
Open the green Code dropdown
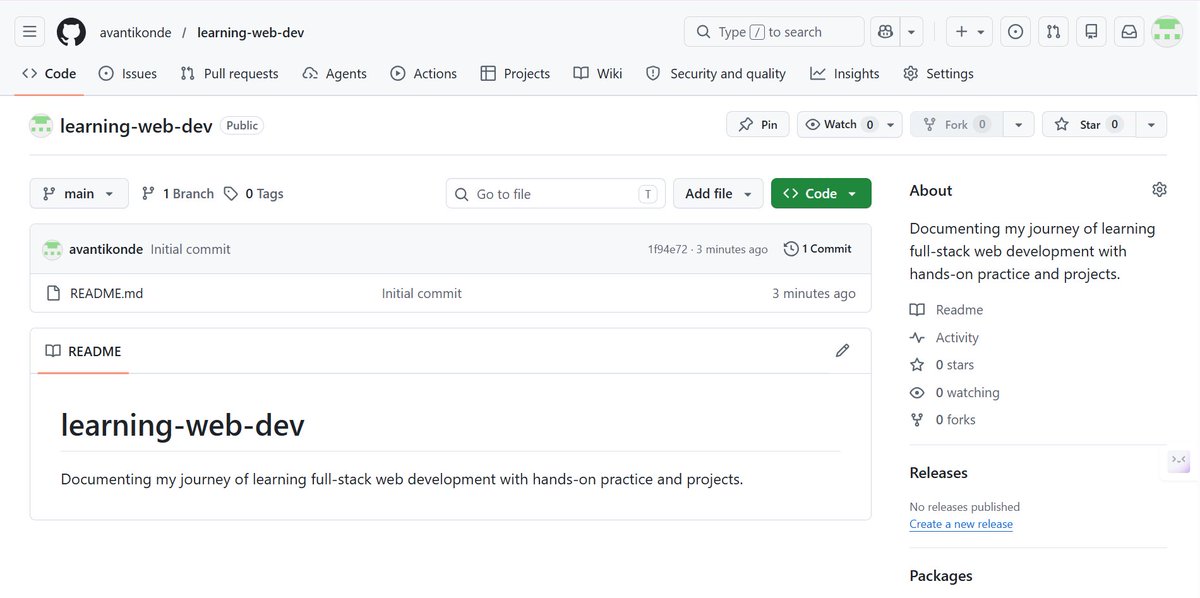[821, 193]
